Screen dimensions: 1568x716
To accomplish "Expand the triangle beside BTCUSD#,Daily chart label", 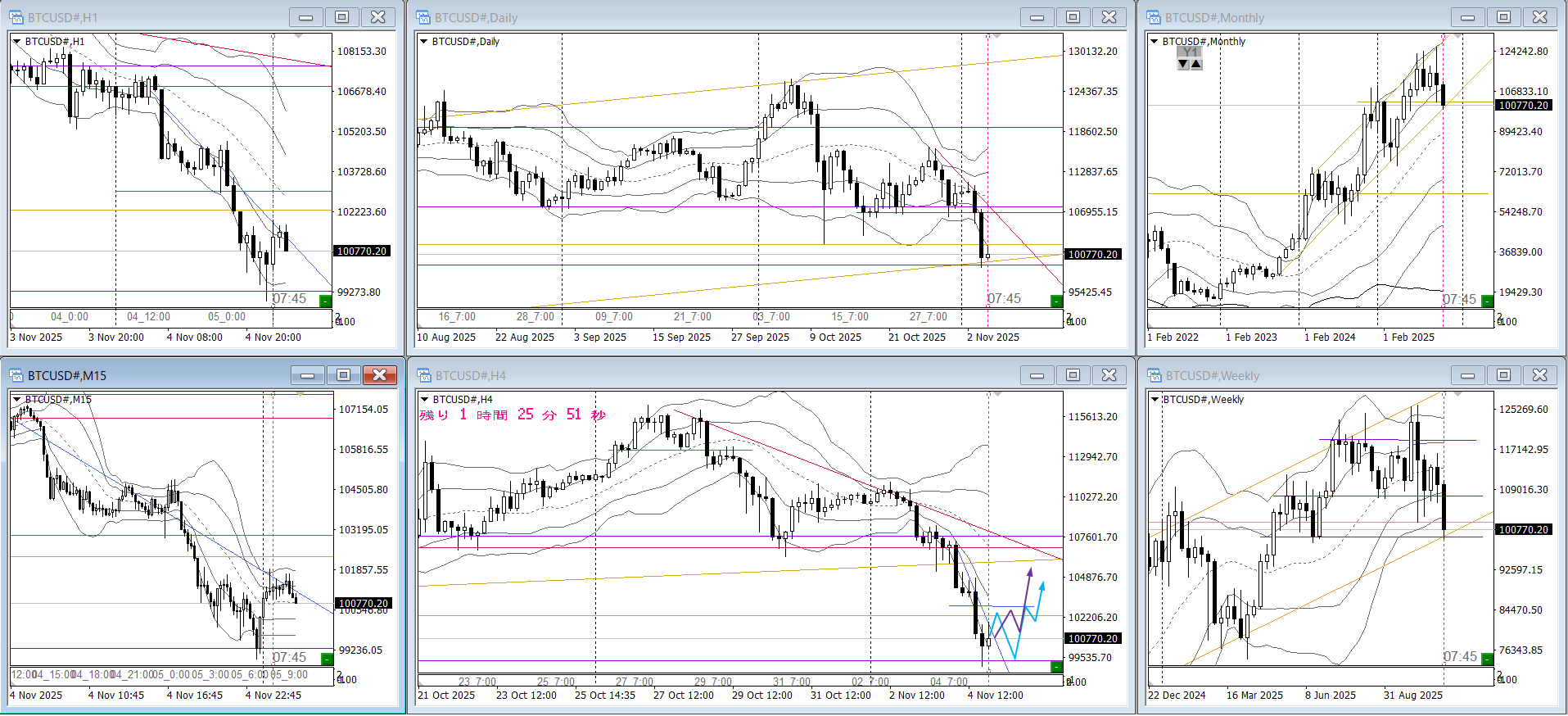I will (x=423, y=41).
